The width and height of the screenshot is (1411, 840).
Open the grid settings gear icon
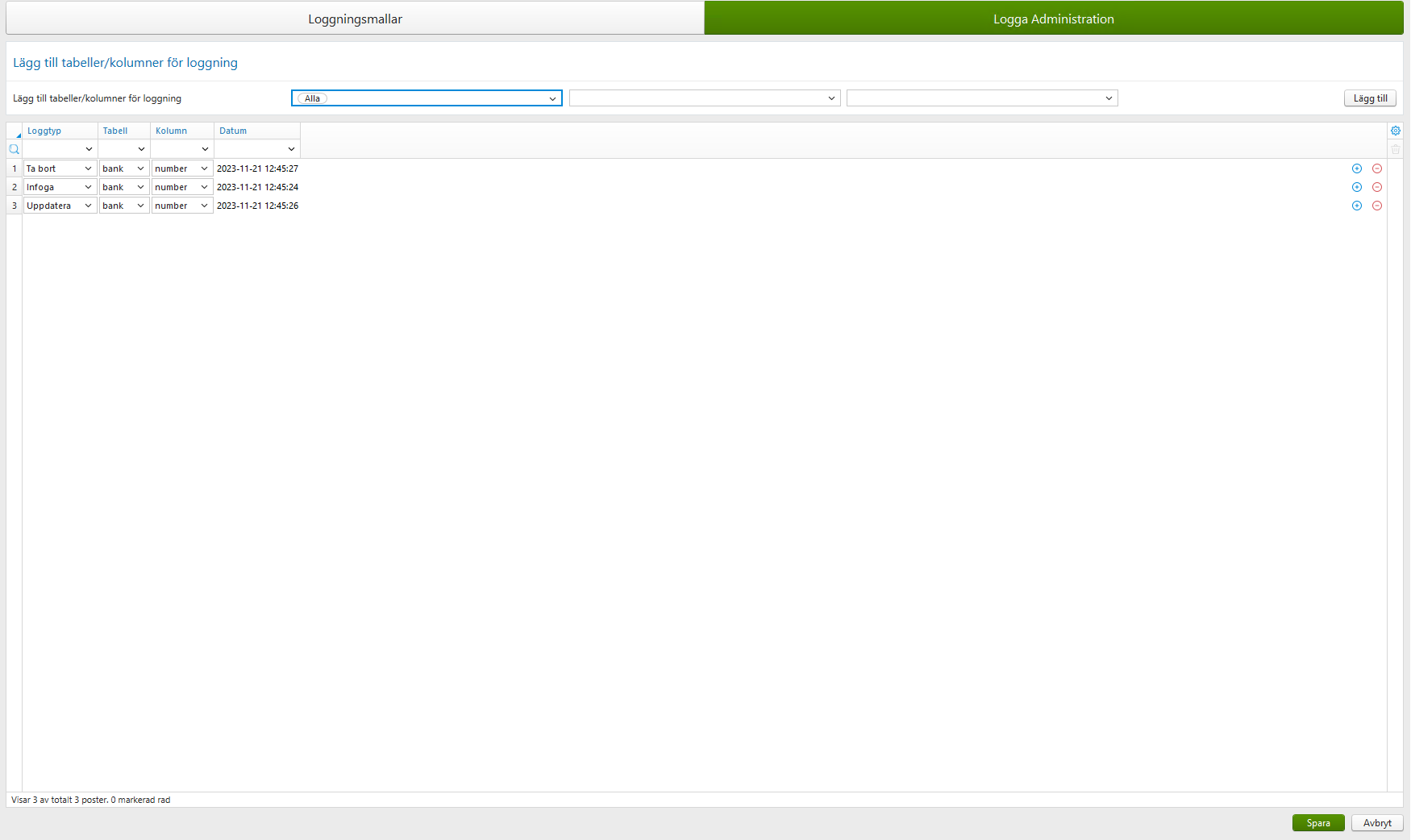(x=1396, y=130)
